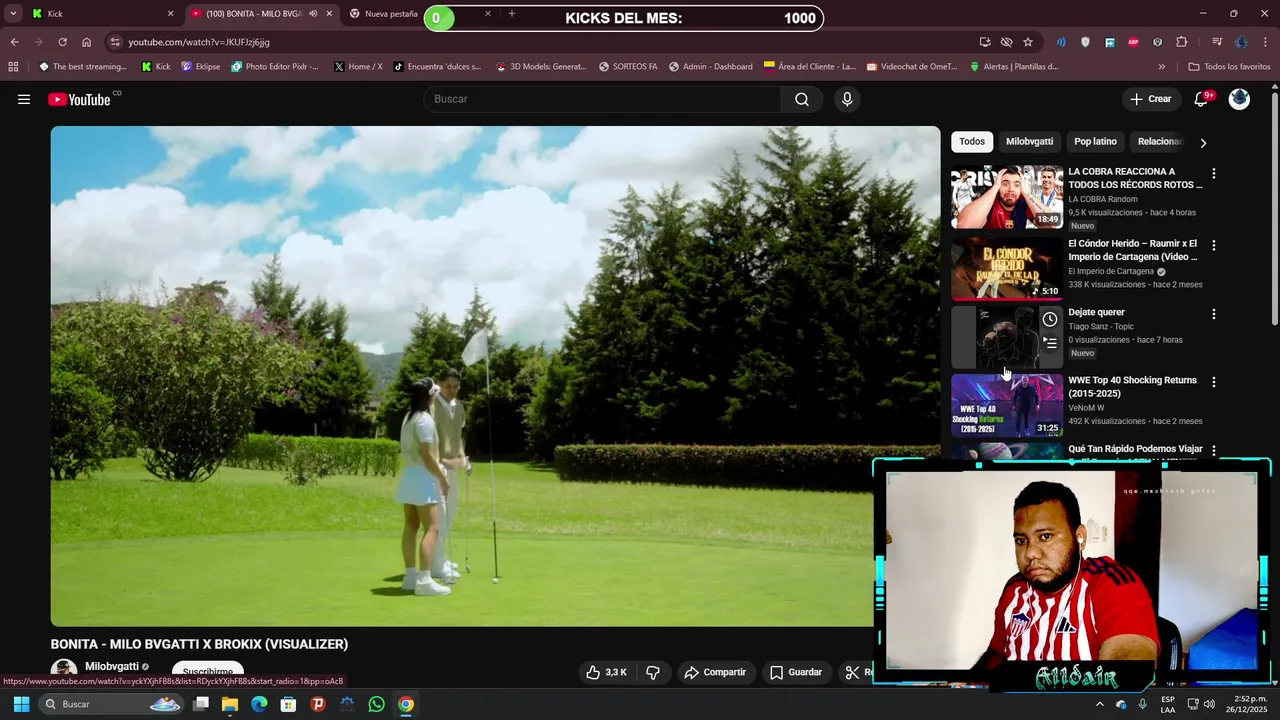Open Kick bookmark in bookmarks bar
Image resolution: width=1280 pixels, height=720 pixels.
point(155,67)
